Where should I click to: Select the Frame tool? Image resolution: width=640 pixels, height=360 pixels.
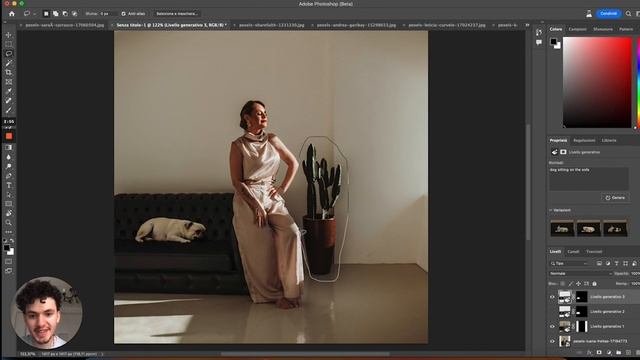[x=9, y=82]
